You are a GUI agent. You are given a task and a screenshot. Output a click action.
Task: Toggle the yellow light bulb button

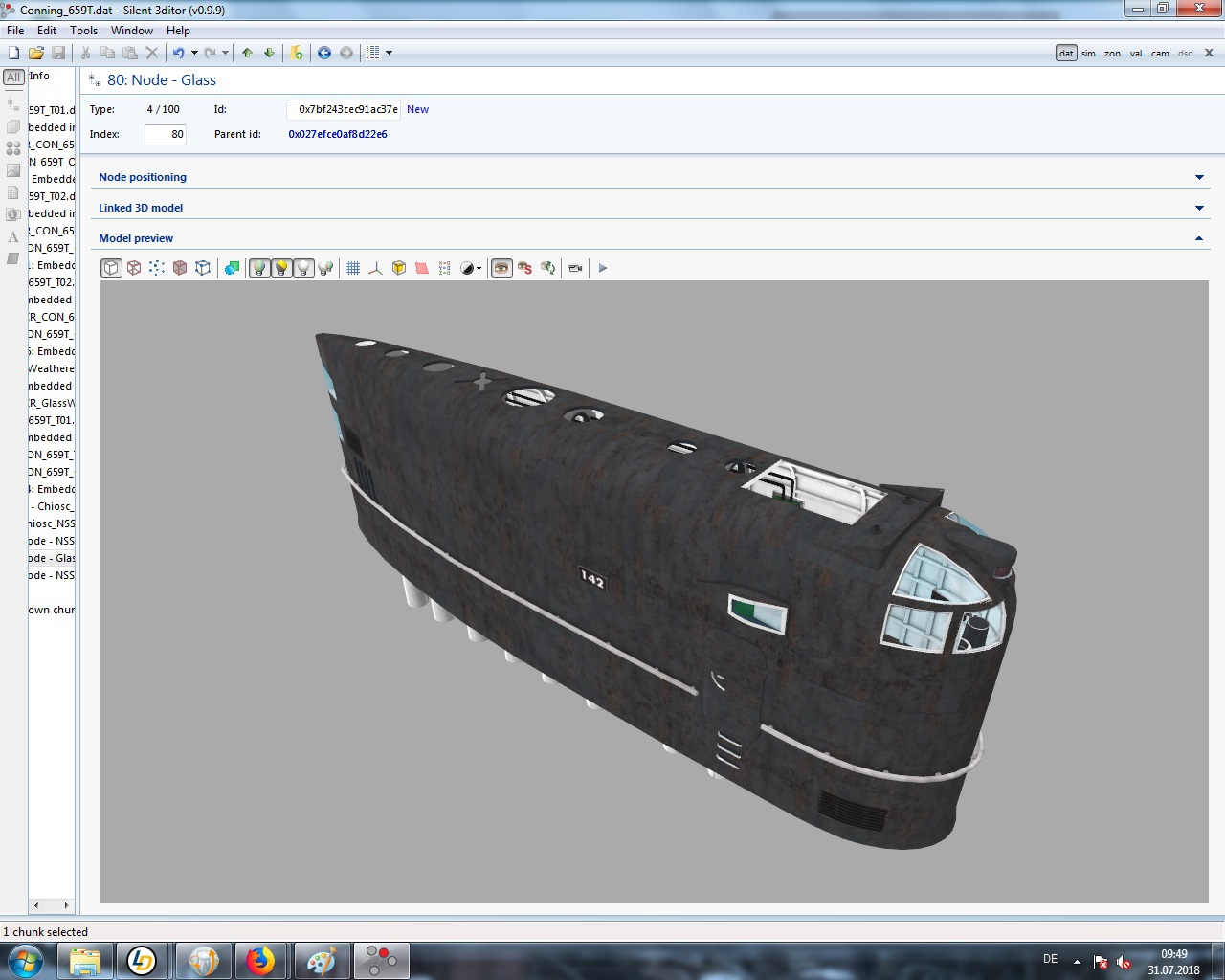(x=281, y=268)
